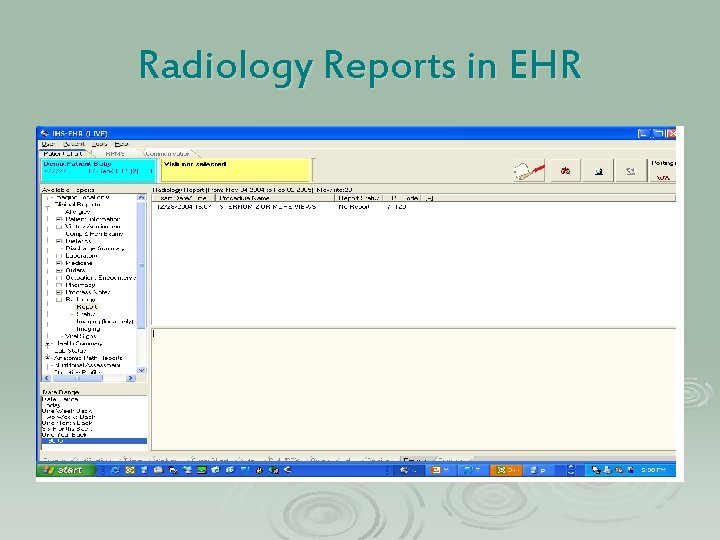Screen dimensions: 720x540
Task: Click the highlighted Two Years date range
Action: pos(94,441)
